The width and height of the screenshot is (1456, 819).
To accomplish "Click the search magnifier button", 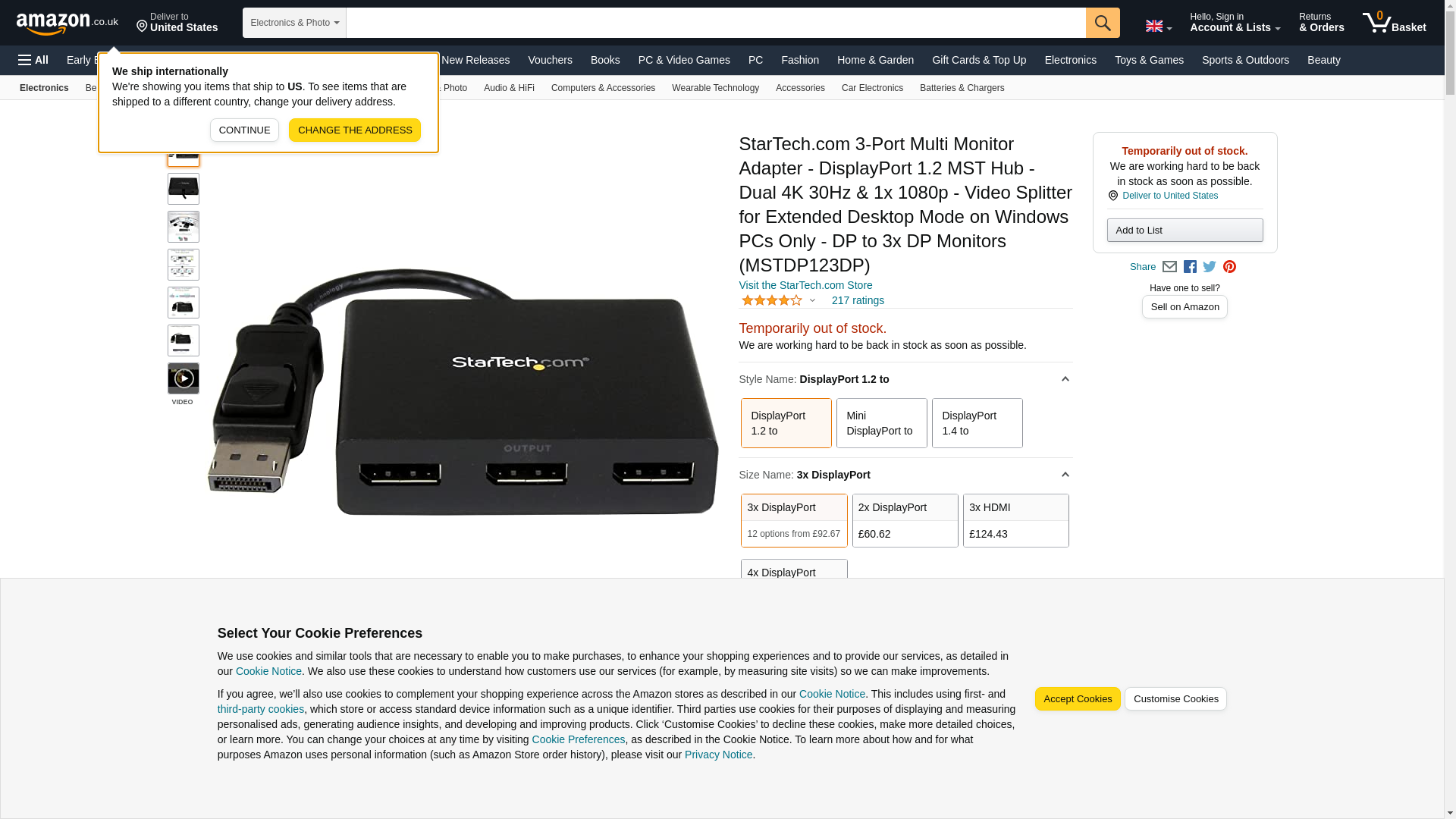I will (x=1103, y=23).
